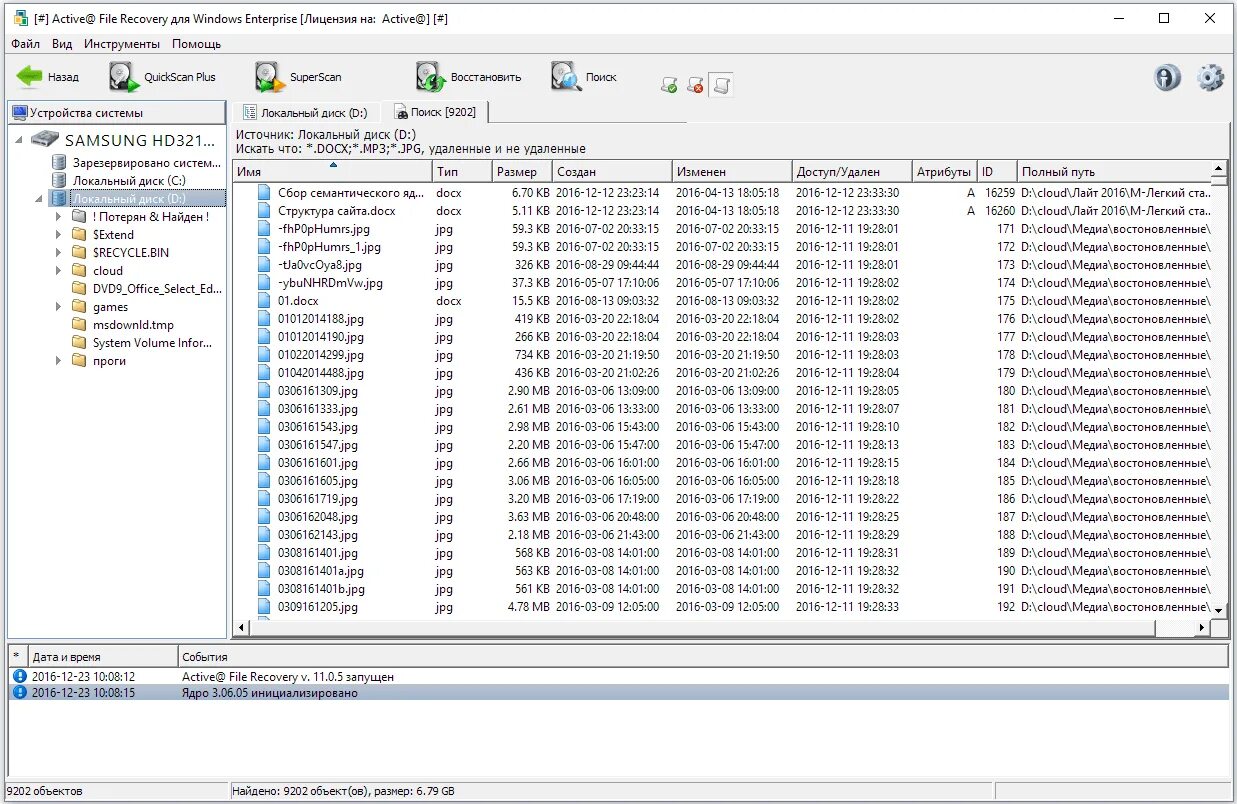Expand the проги folder node

pos(59,361)
